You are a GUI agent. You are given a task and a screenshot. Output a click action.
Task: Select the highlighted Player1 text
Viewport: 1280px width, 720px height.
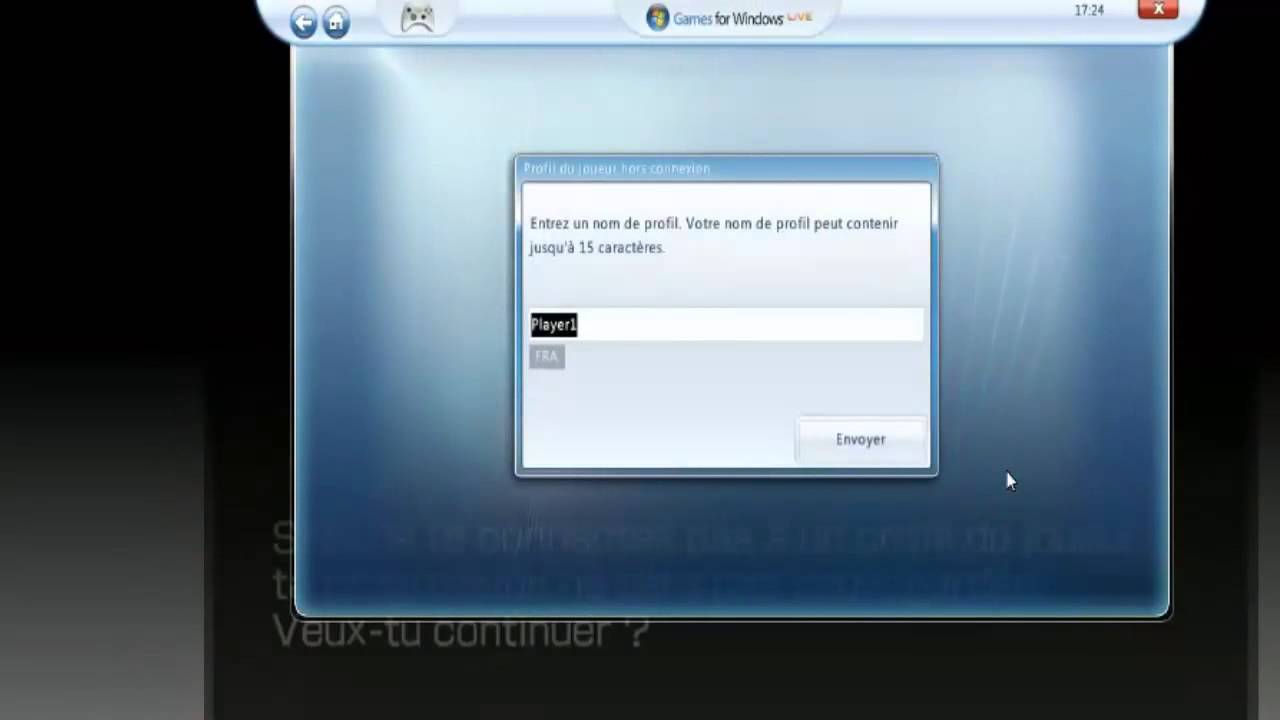coord(553,324)
